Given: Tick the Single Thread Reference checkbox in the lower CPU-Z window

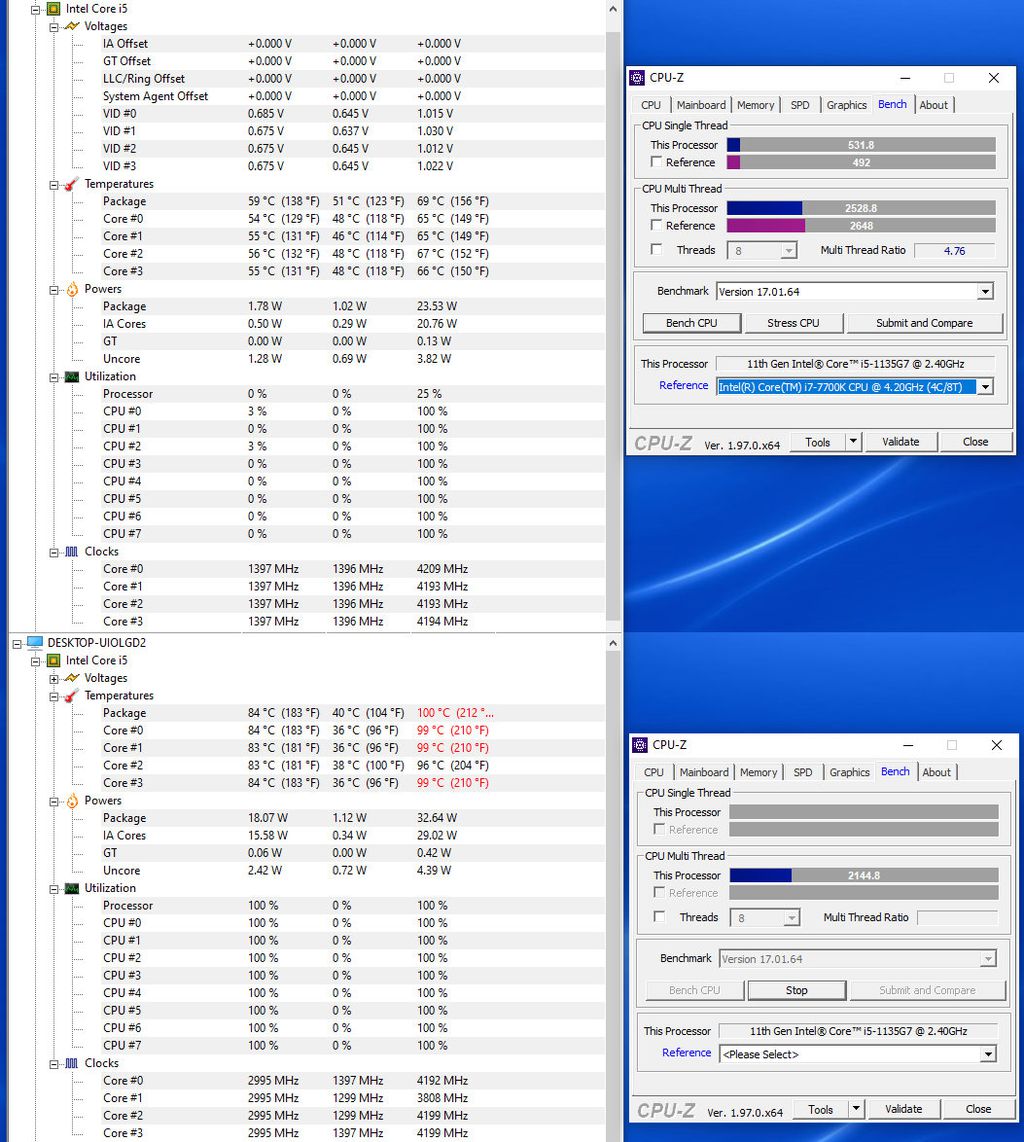Looking at the screenshot, I should (x=659, y=829).
